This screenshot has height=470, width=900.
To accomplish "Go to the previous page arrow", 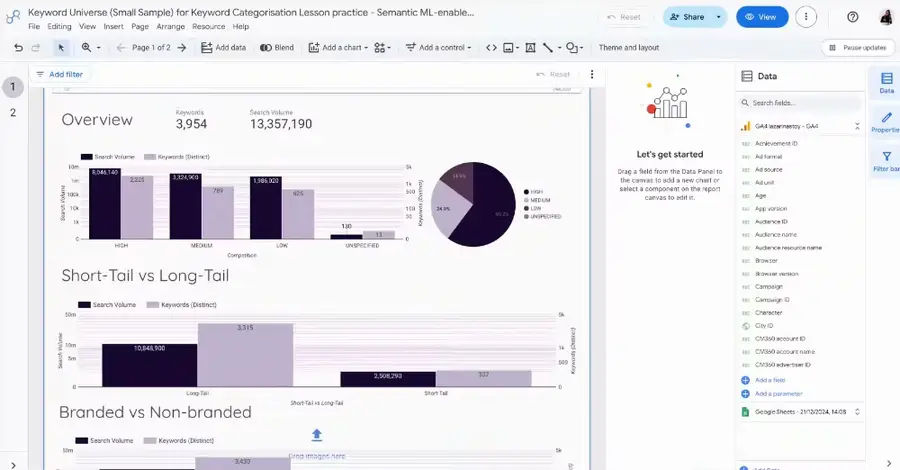I will click(121, 48).
